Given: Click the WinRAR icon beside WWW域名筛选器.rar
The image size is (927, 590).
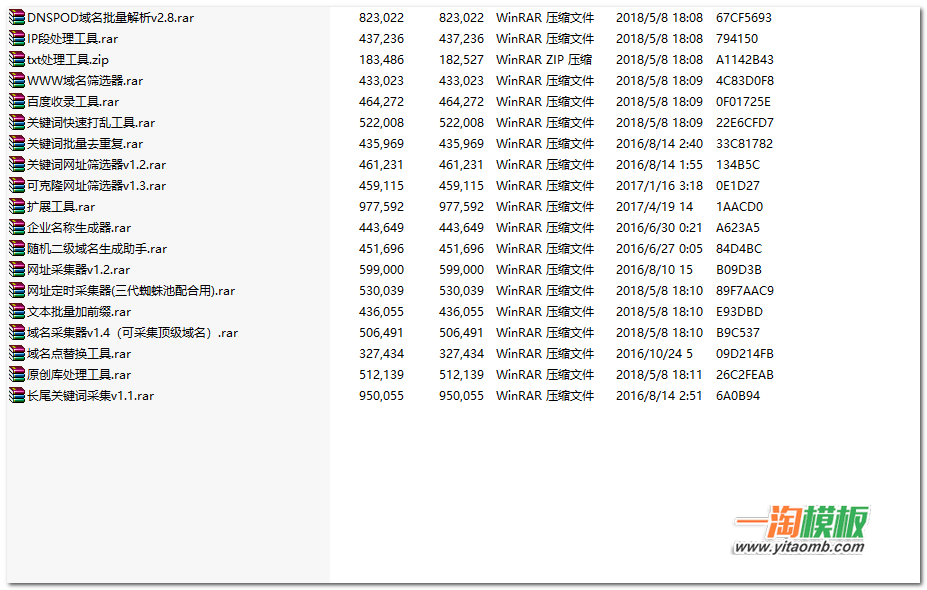Looking at the screenshot, I should [17, 80].
